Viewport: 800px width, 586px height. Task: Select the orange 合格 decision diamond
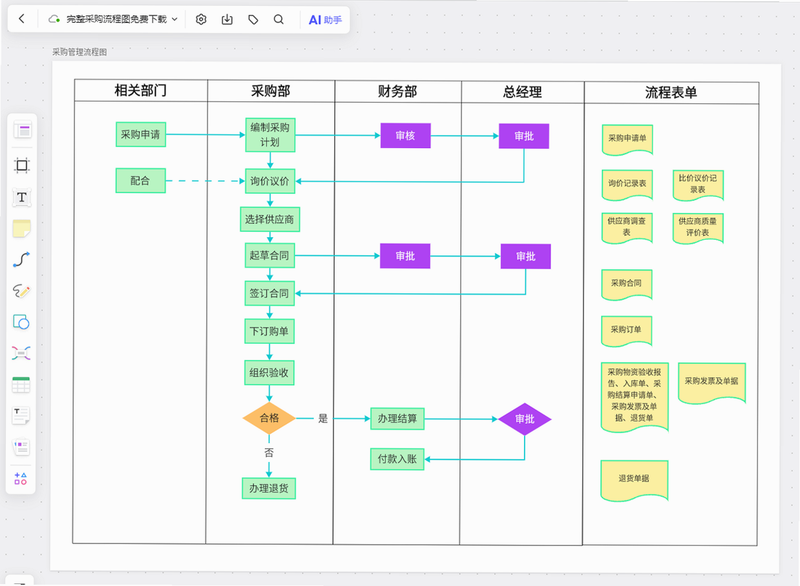tap(269, 418)
